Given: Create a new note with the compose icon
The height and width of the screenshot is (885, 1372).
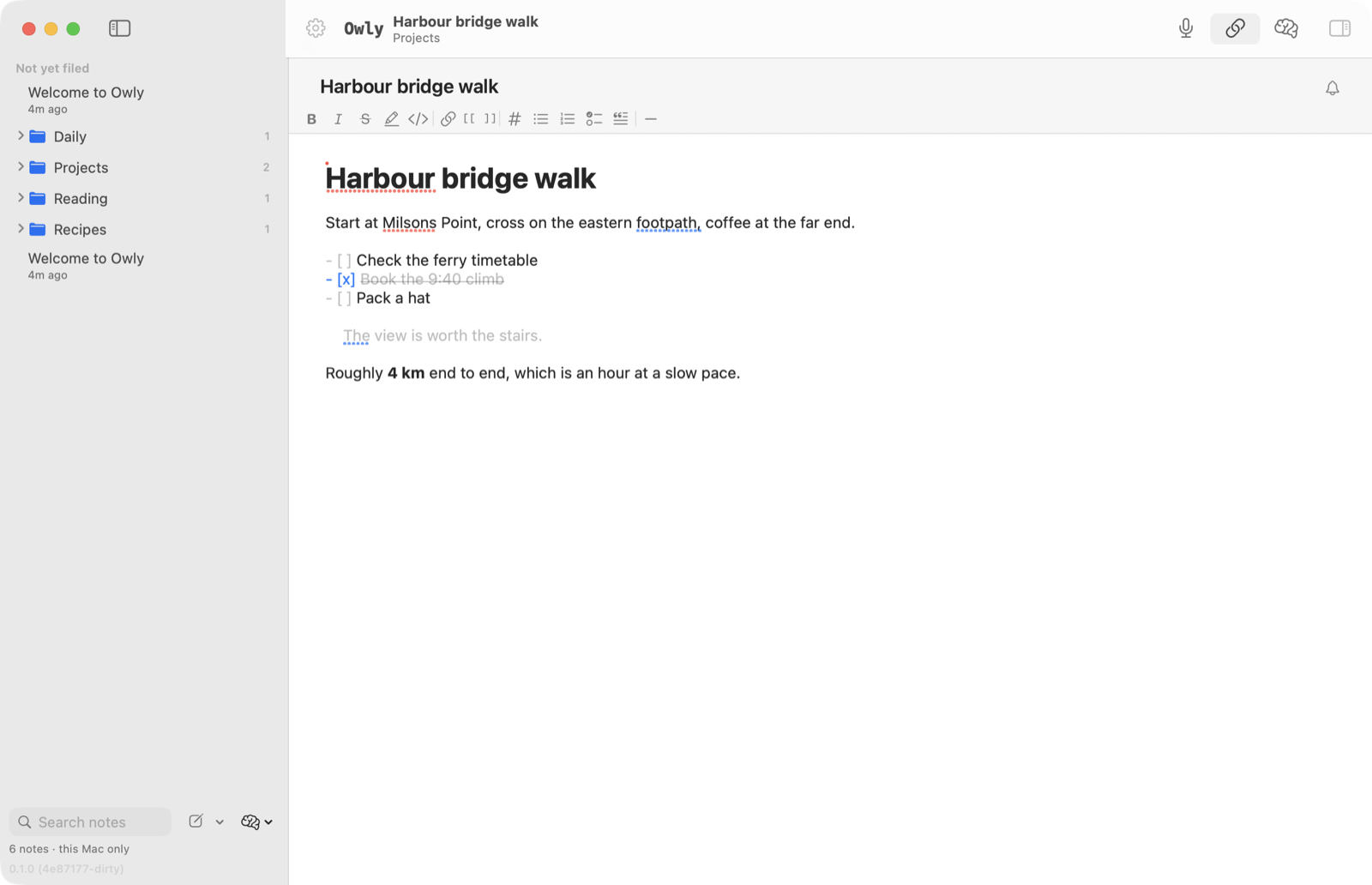Looking at the screenshot, I should click(196, 822).
